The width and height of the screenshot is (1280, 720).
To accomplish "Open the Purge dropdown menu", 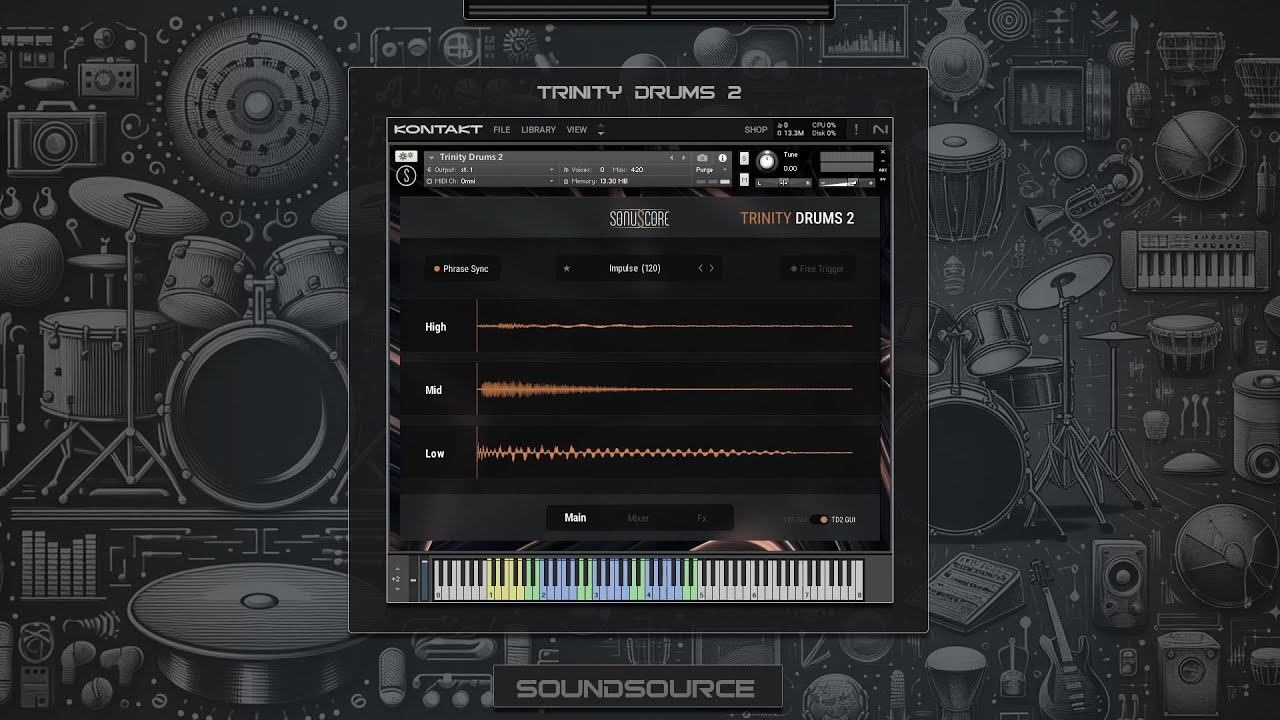I will pos(710,170).
